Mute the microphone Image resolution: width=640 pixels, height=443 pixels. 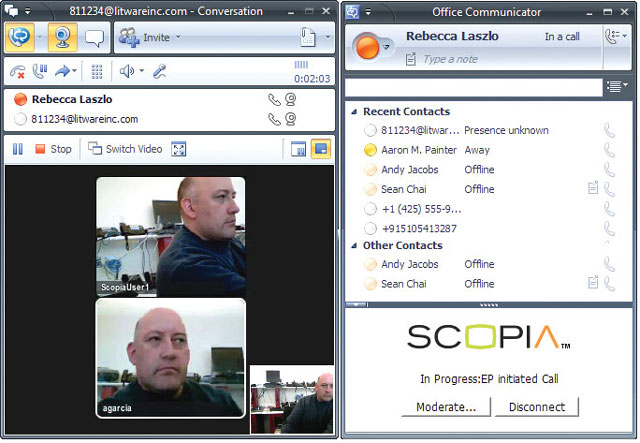tap(159, 71)
